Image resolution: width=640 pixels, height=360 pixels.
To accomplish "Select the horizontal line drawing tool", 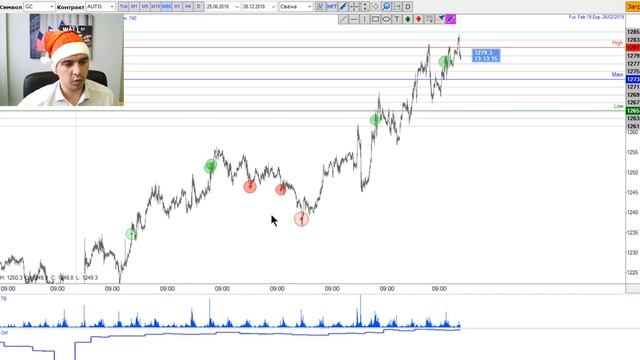I will pyautogui.click(x=354, y=19).
